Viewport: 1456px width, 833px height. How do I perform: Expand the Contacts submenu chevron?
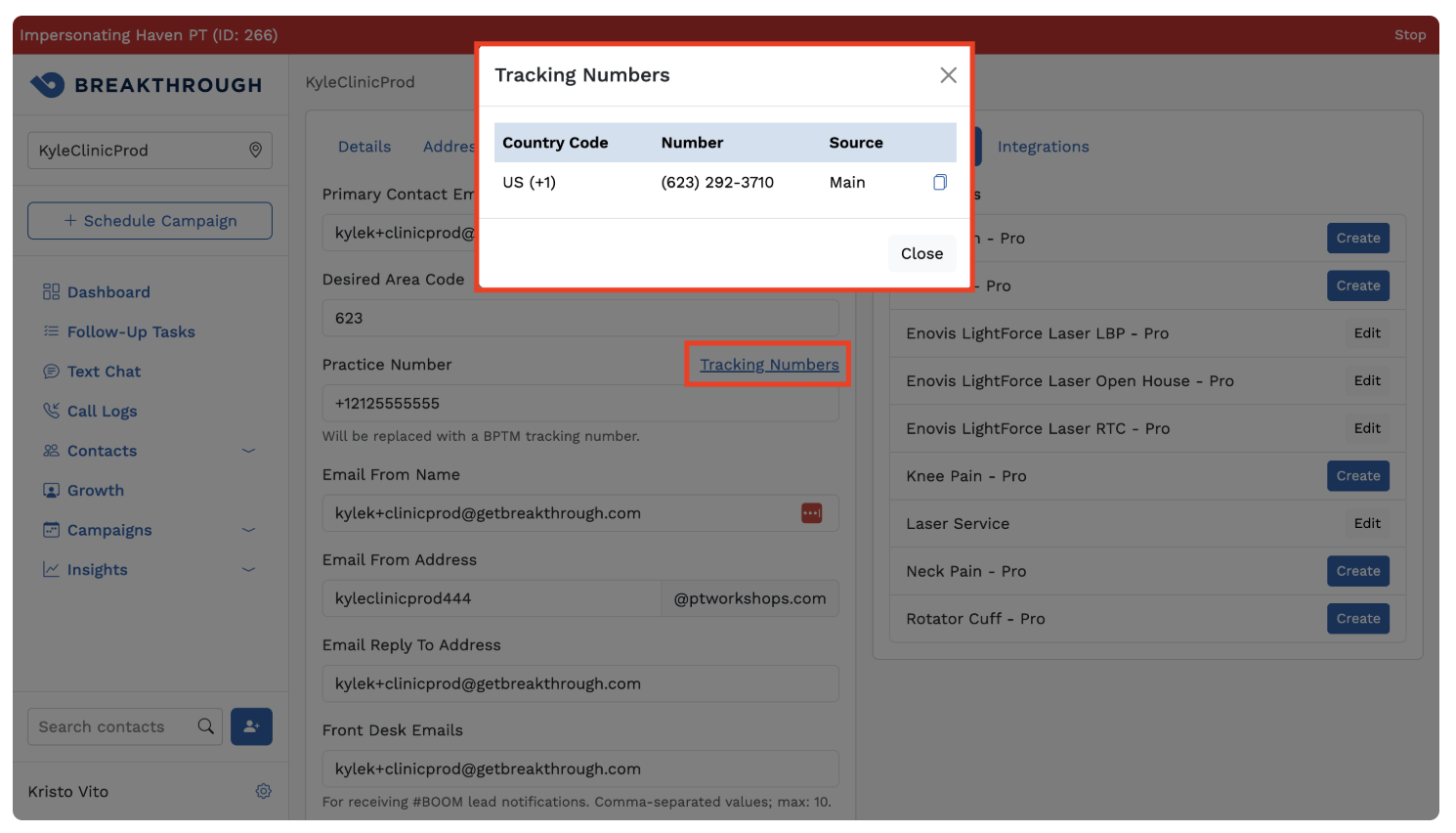[248, 451]
